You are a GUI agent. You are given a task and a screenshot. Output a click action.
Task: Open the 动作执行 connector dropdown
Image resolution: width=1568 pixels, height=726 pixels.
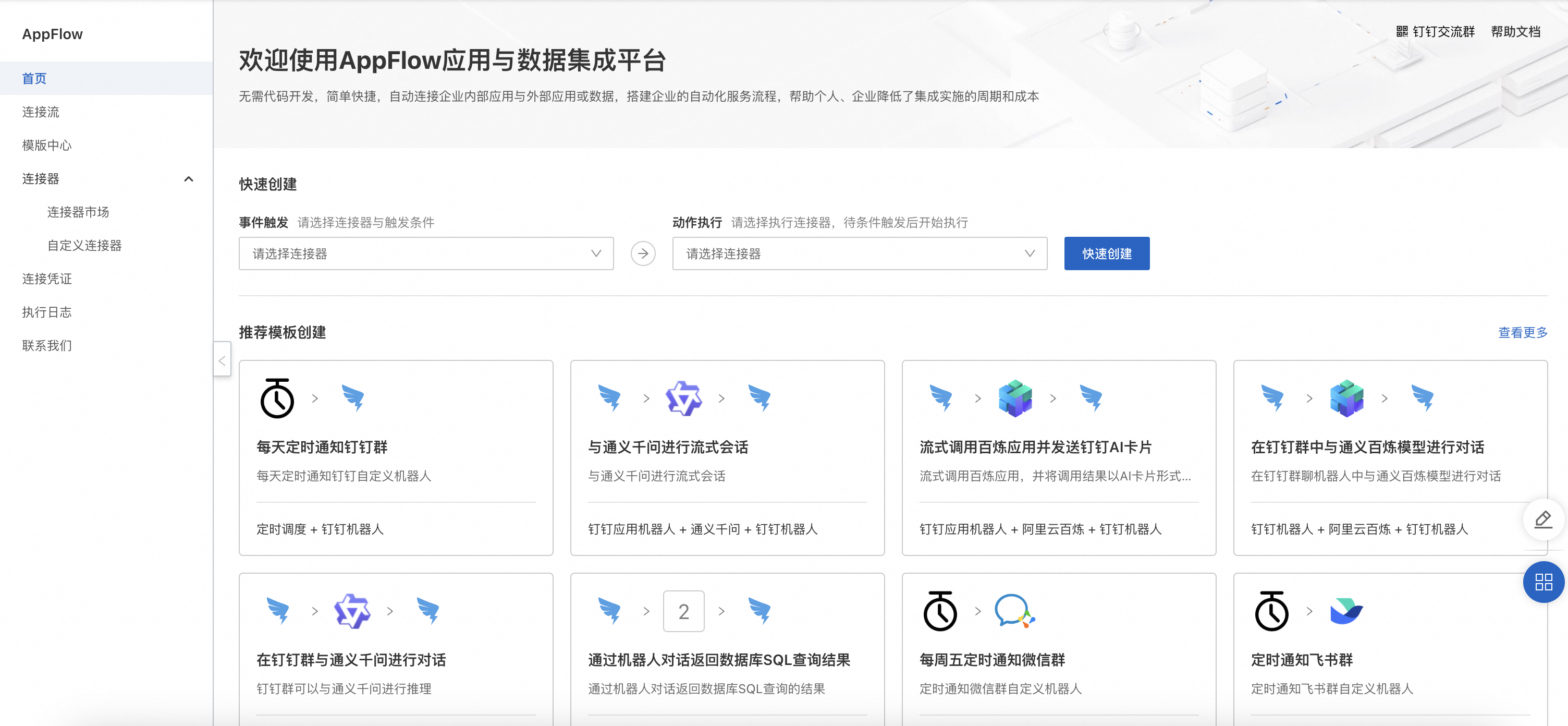pos(859,253)
